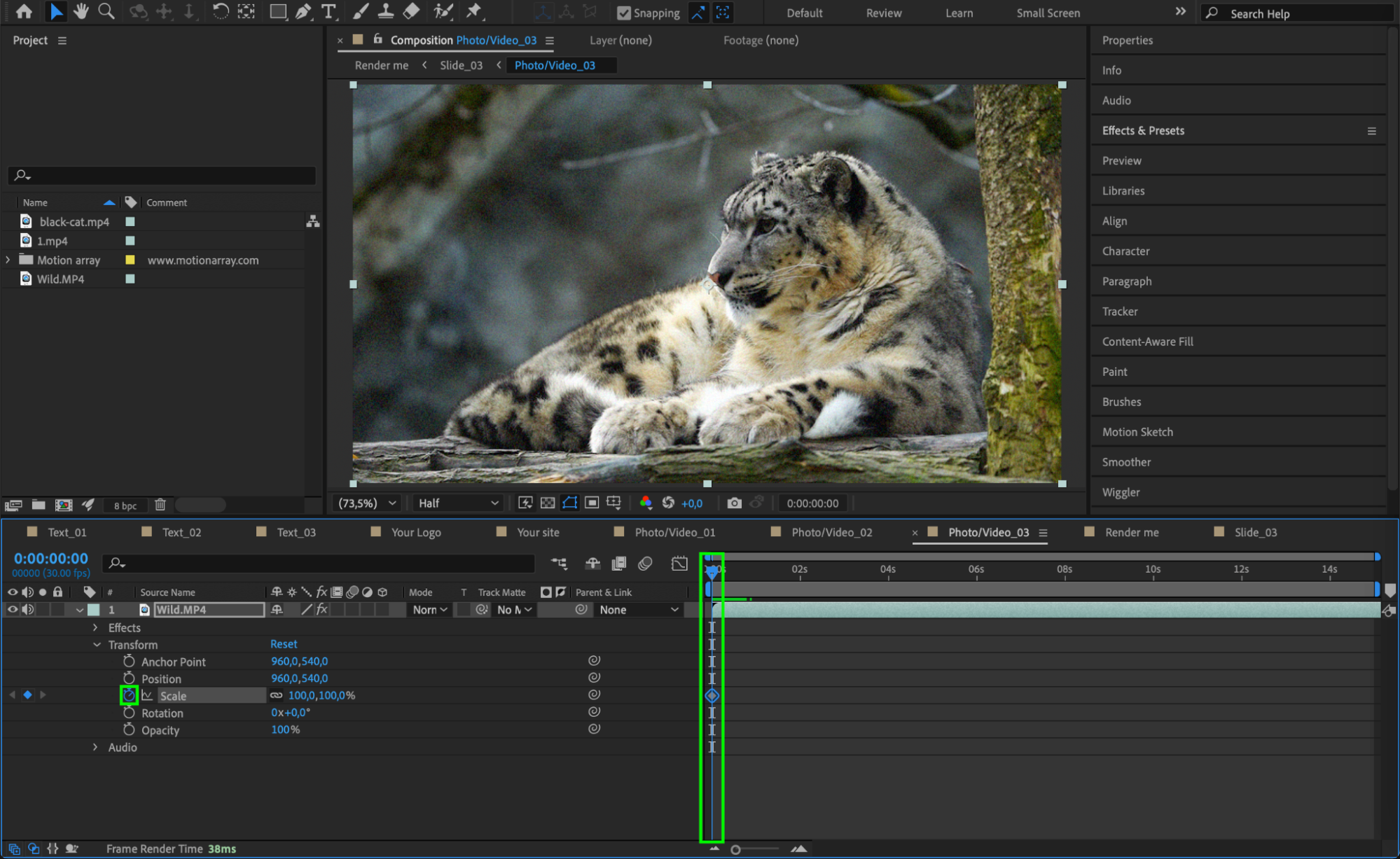Open the Review workspace
1400x859 pixels.
click(883, 13)
